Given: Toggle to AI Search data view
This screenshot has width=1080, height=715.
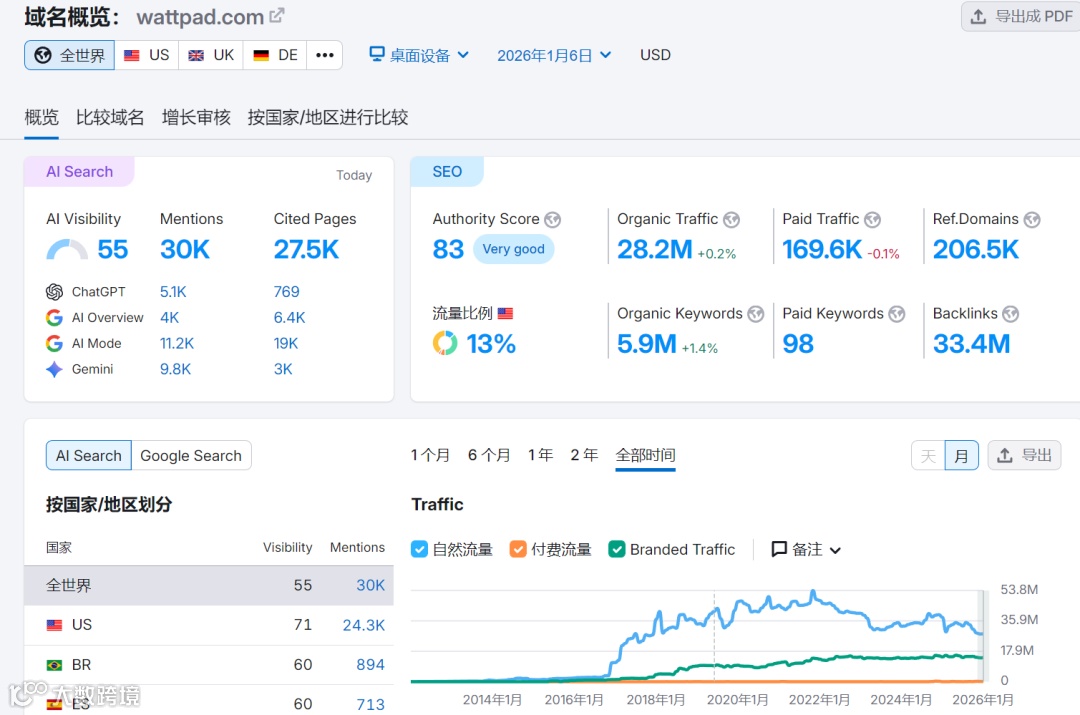Looking at the screenshot, I should pos(89,455).
